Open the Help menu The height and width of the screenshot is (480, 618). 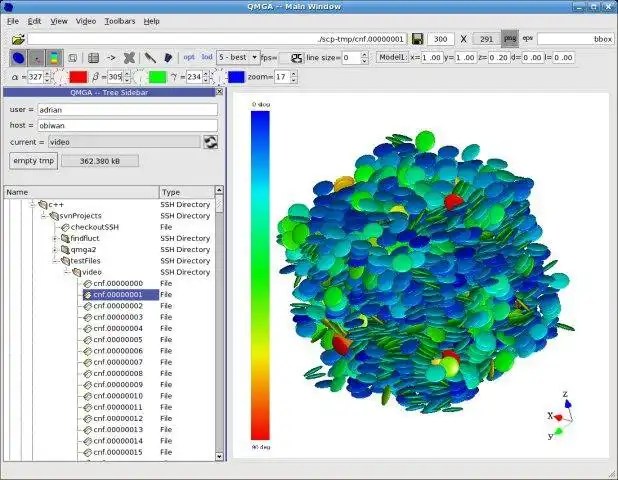[151, 21]
